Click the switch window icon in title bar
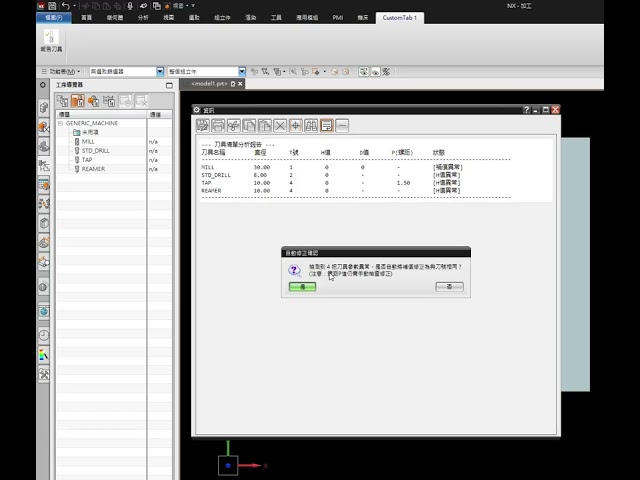This screenshot has height=480, width=640. pyautogui.click(x=156, y=6)
